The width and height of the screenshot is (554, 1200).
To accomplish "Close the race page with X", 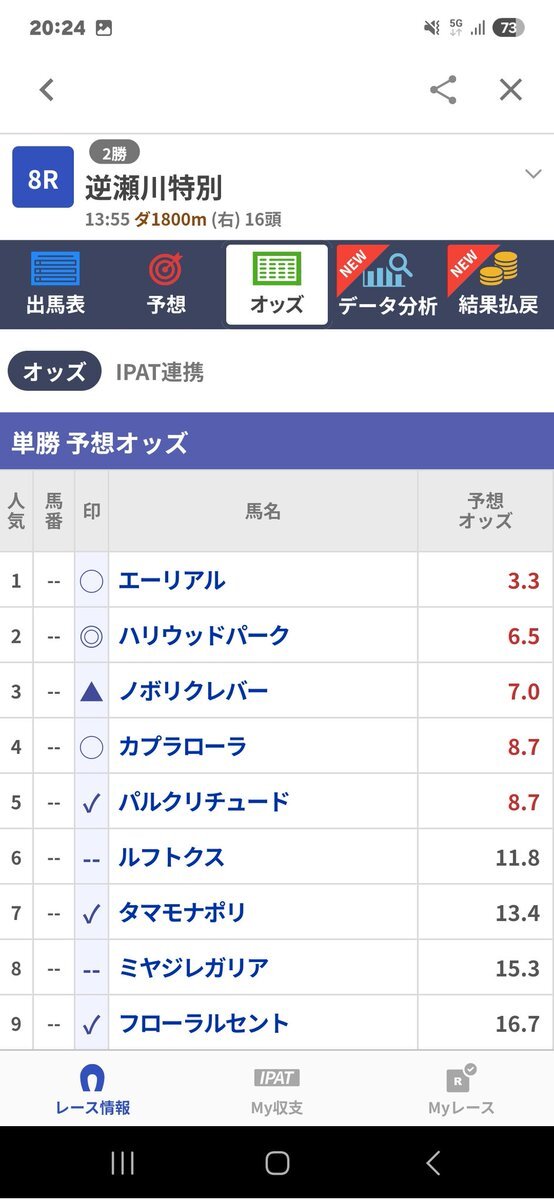I will click(x=511, y=90).
